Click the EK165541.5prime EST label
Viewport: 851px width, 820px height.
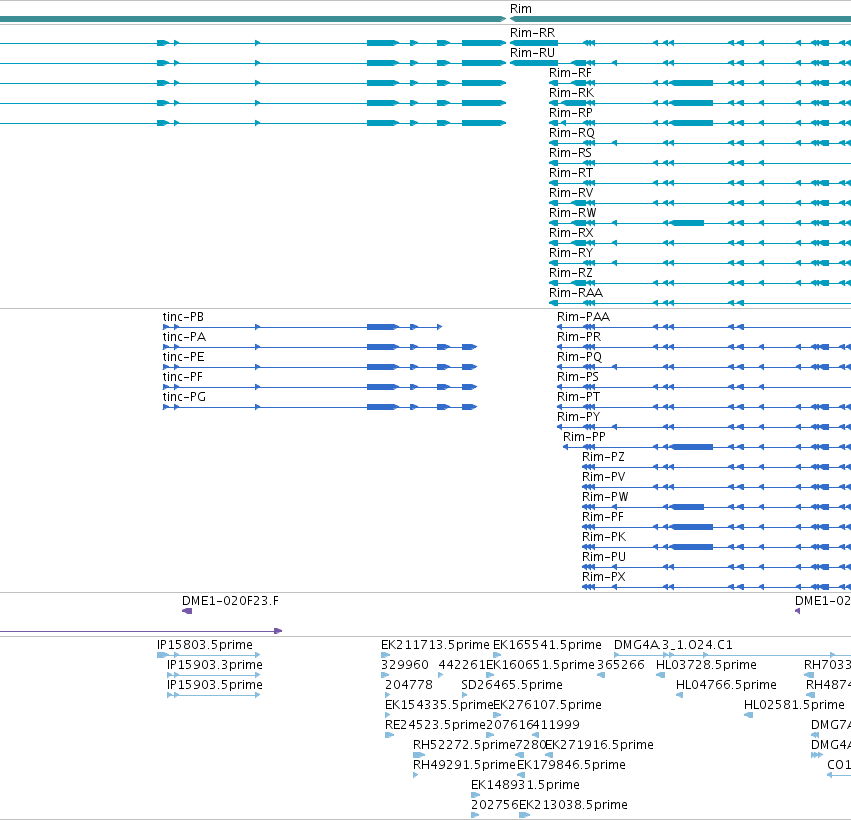tap(547, 645)
